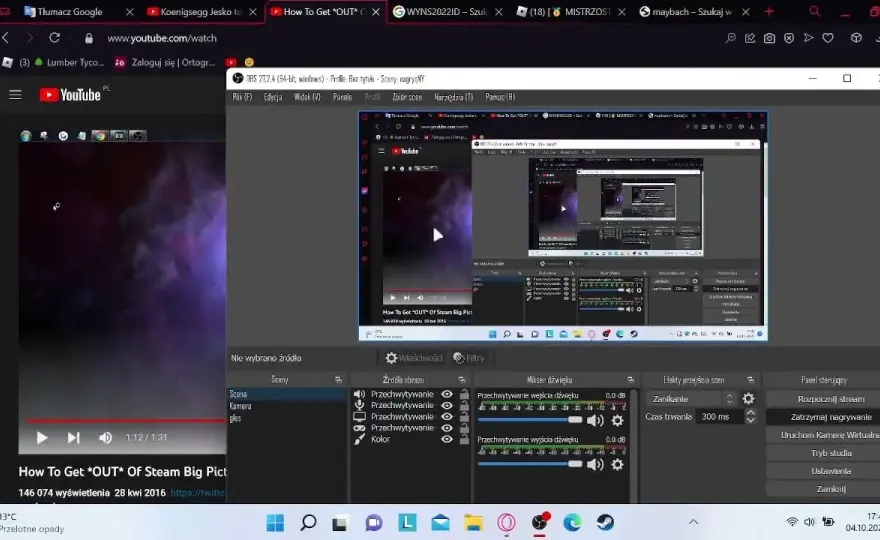Viewport: 880px width, 540px height.
Task: Open Ustawienia from the OBS control panel
Action: (x=831, y=471)
